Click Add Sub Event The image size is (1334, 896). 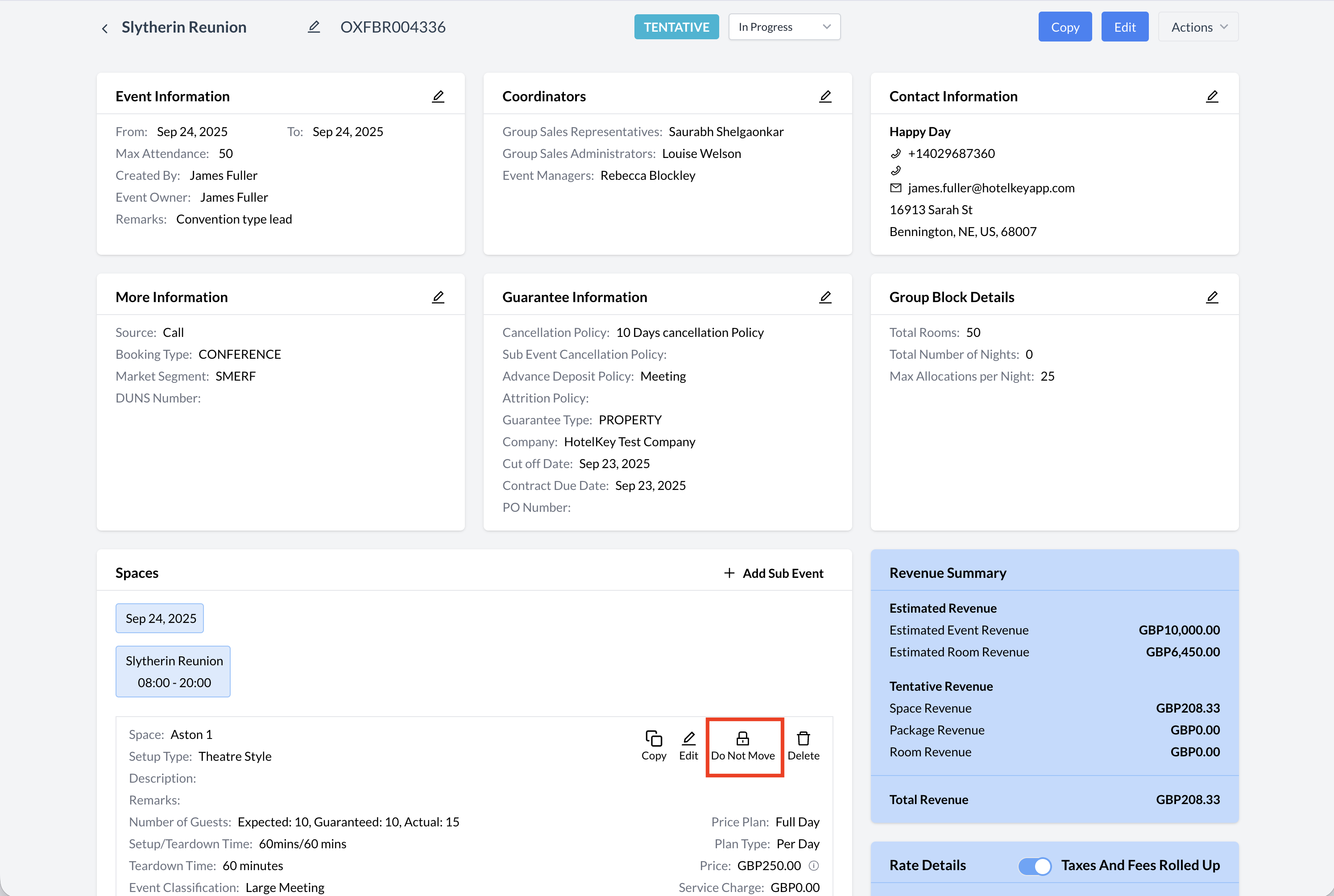click(x=774, y=573)
